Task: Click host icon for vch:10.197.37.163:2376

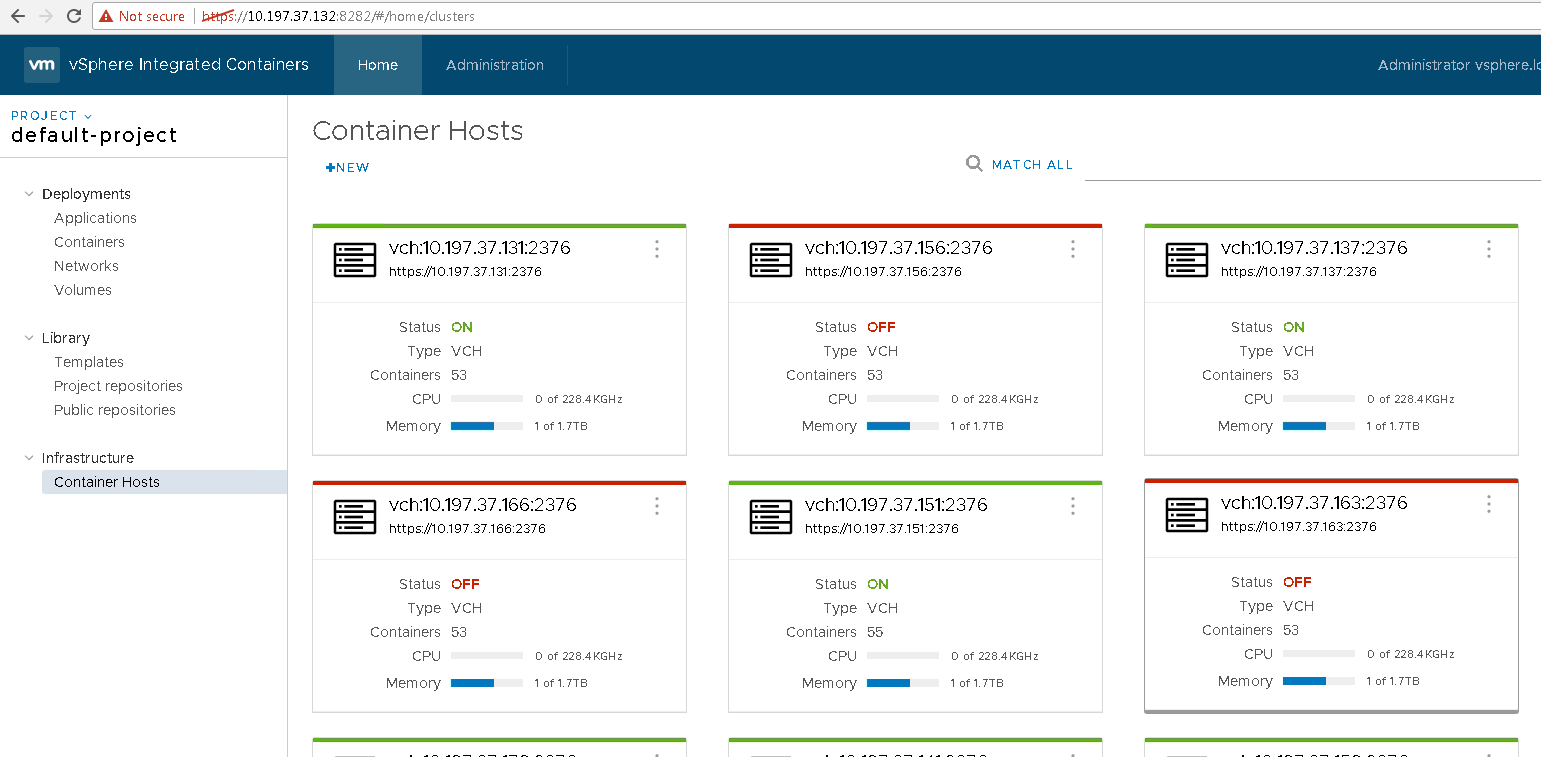Action: pos(1186,515)
